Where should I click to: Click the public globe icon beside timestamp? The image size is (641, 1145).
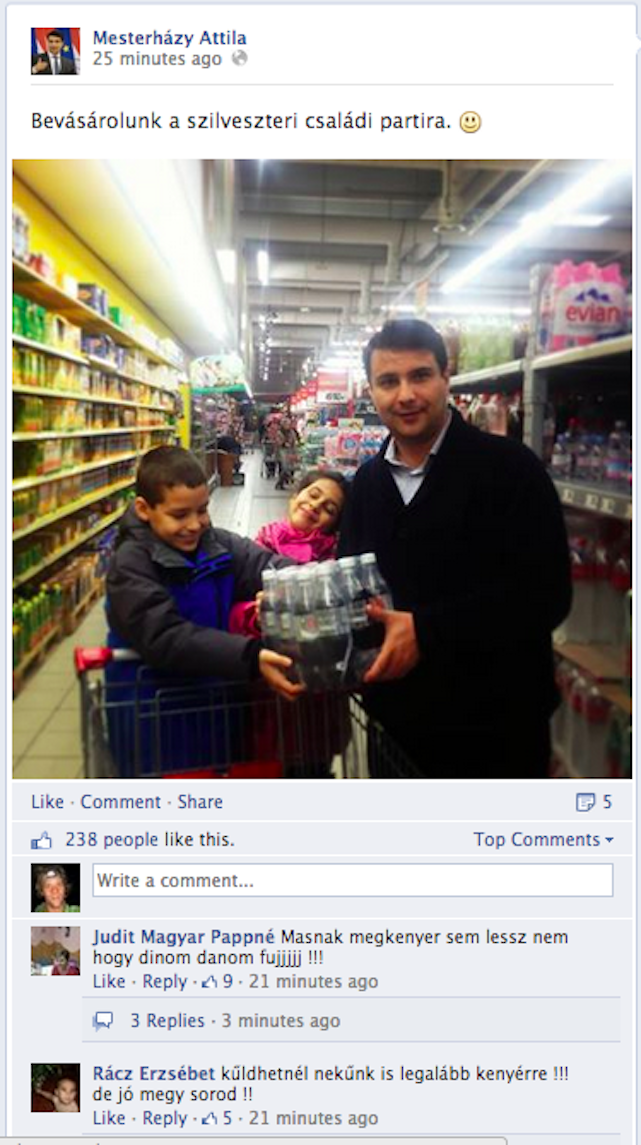tap(239, 58)
